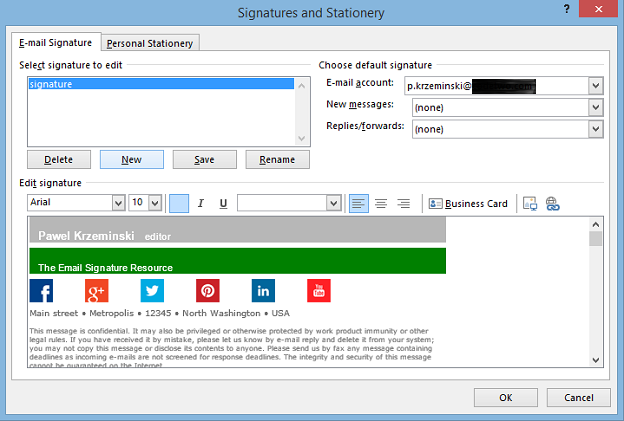
Task: Open the Arial font dropdown
Action: 118,203
